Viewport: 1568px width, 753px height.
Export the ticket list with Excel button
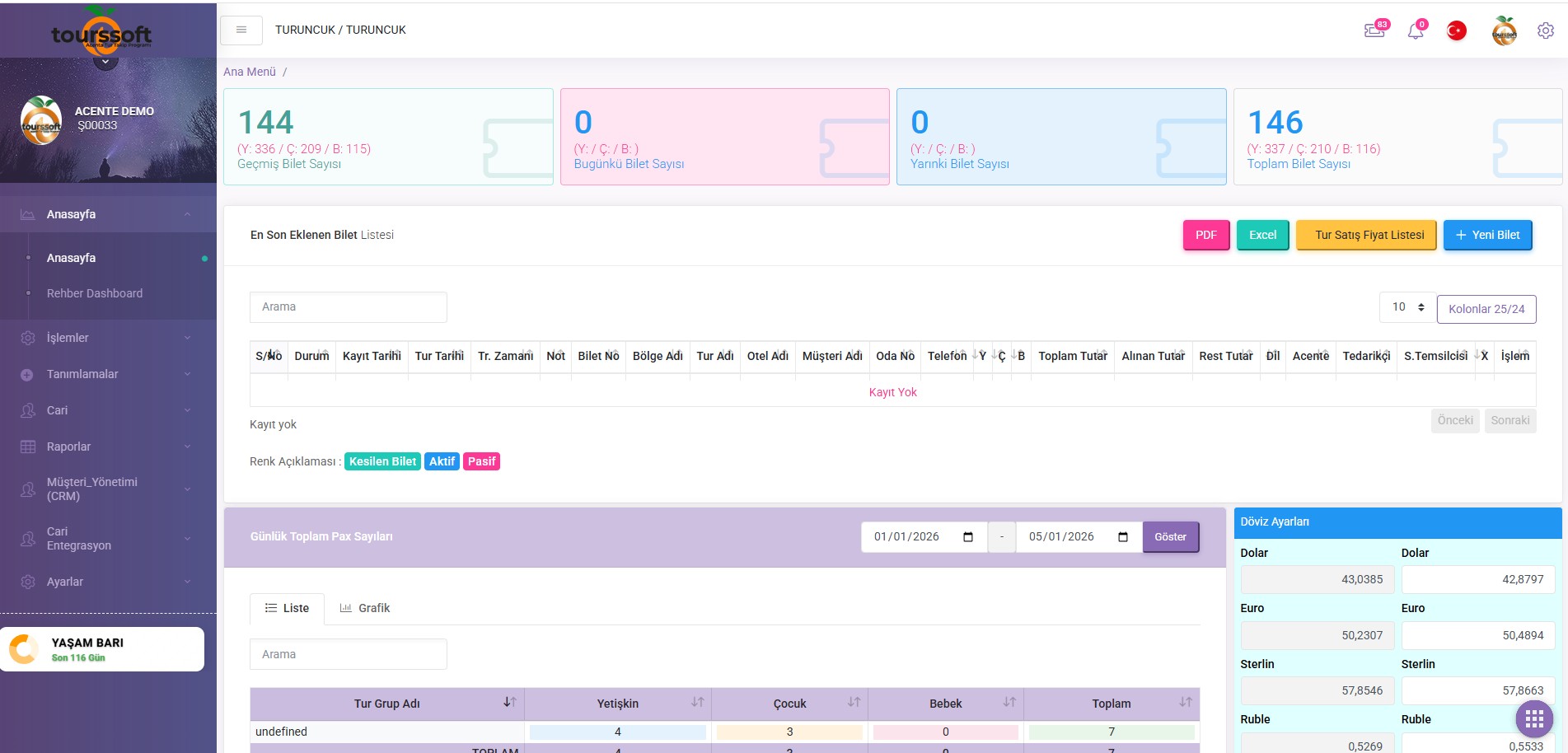1262,235
